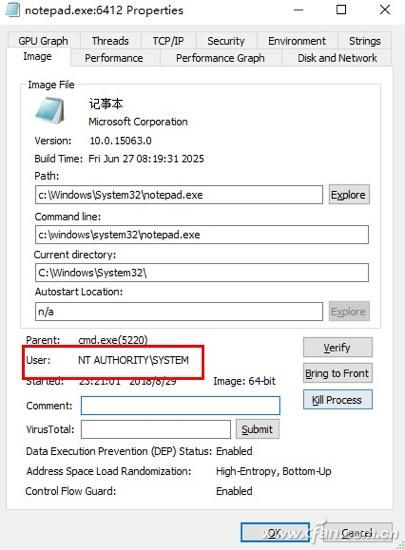Open the Environment tab
The height and width of the screenshot is (550, 405).
click(297, 41)
